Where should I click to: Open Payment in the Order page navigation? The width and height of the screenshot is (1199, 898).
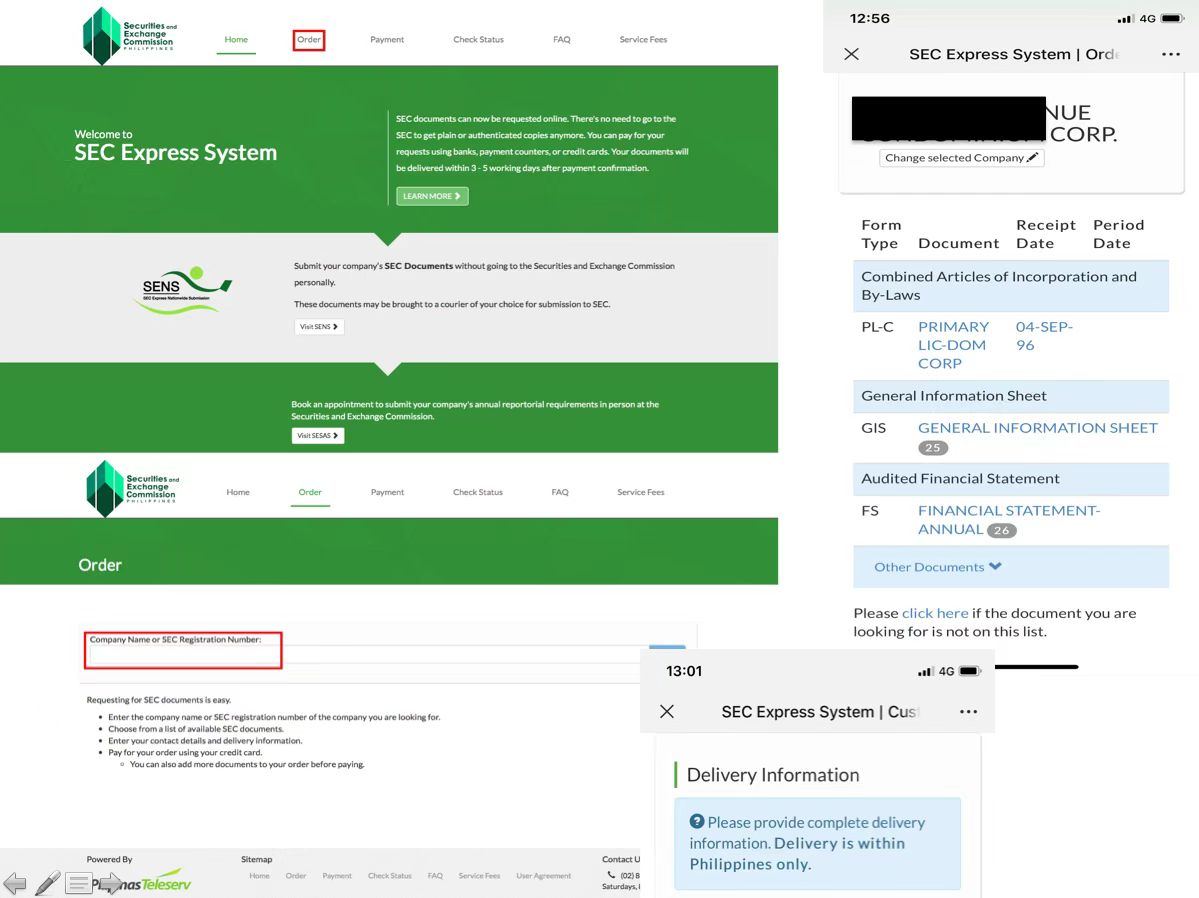(x=388, y=493)
